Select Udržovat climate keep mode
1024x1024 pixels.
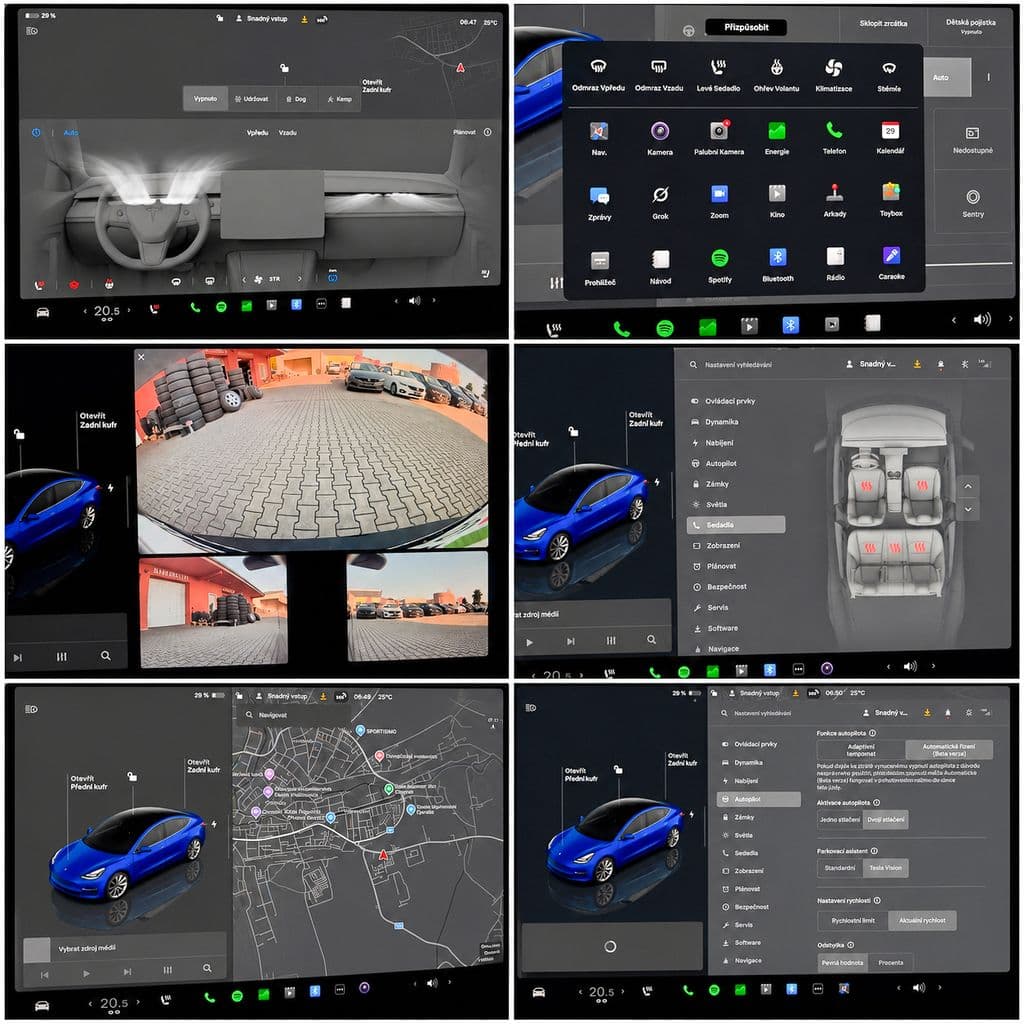pos(251,99)
